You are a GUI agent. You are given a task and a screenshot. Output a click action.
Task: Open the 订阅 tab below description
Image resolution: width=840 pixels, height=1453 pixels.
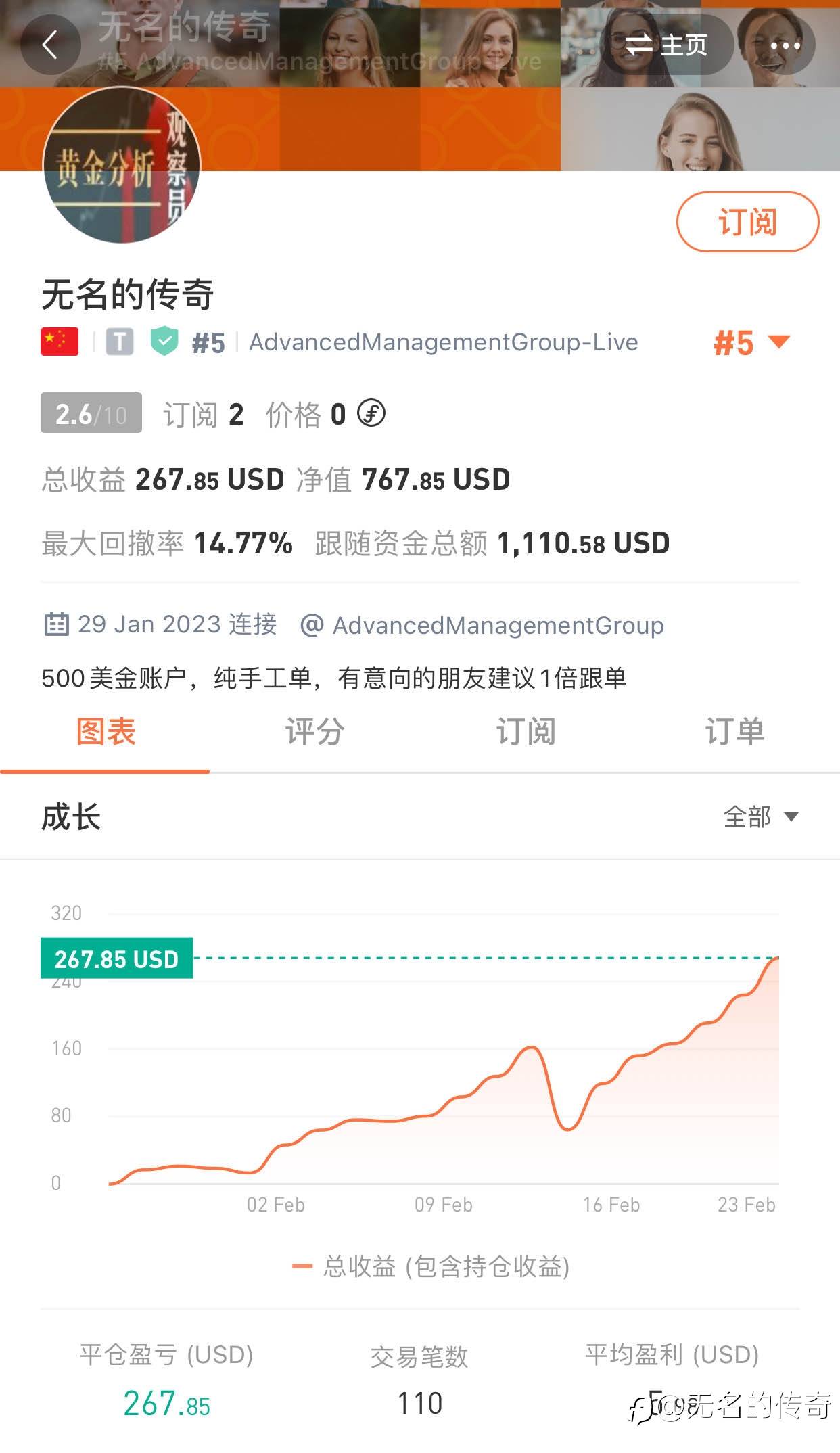click(x=526, y=732)
